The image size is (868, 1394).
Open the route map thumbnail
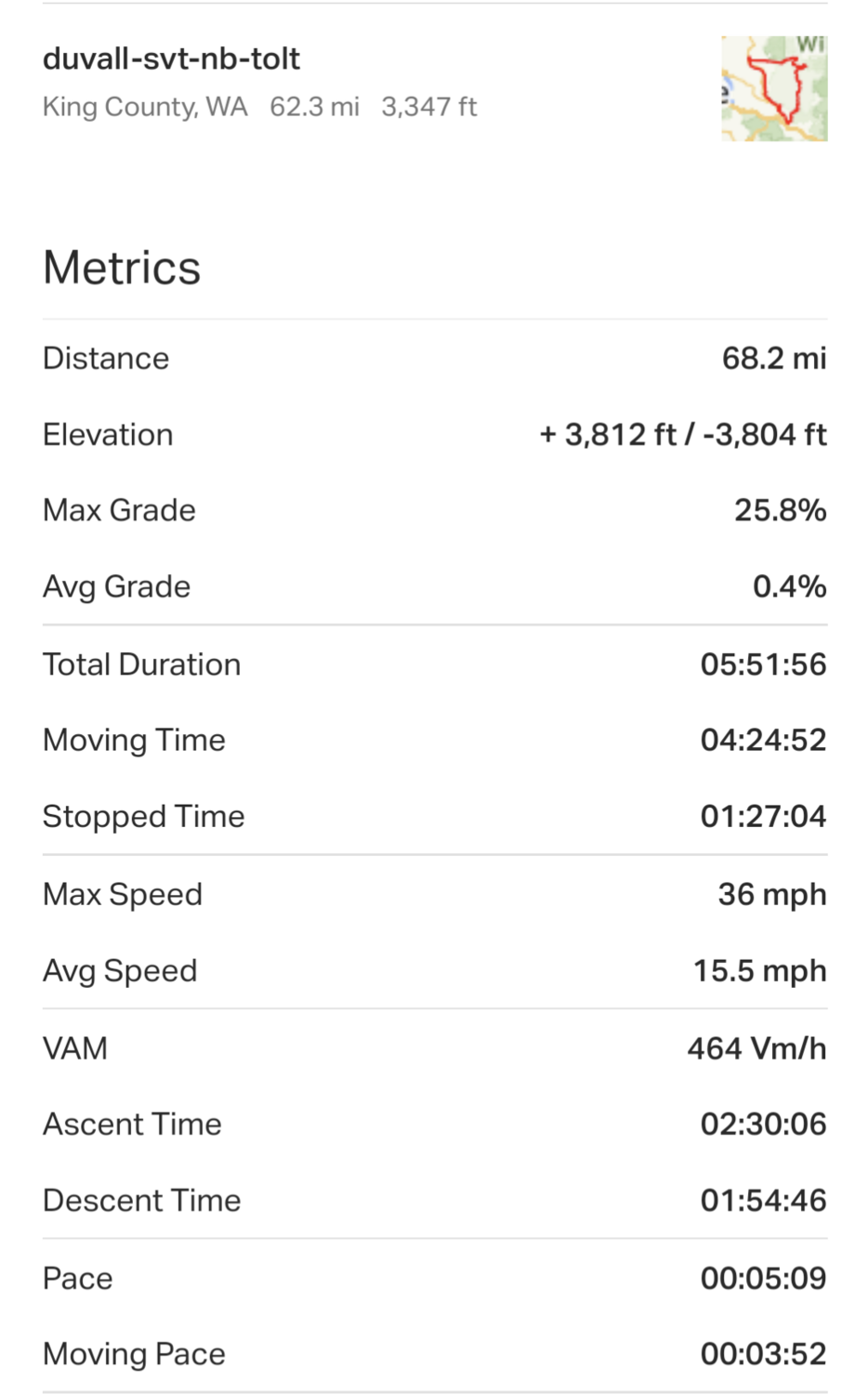[x=773, y=88]
